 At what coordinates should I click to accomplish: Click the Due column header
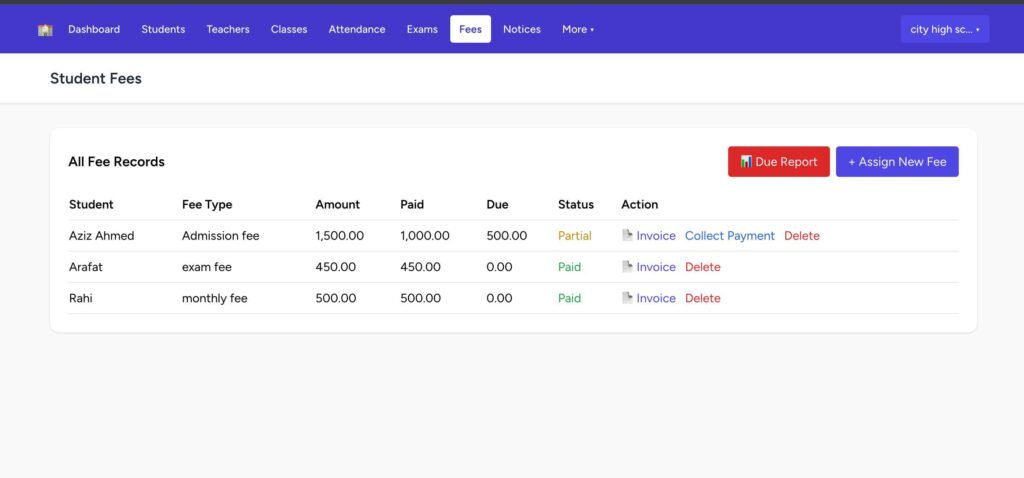(497, 204)
